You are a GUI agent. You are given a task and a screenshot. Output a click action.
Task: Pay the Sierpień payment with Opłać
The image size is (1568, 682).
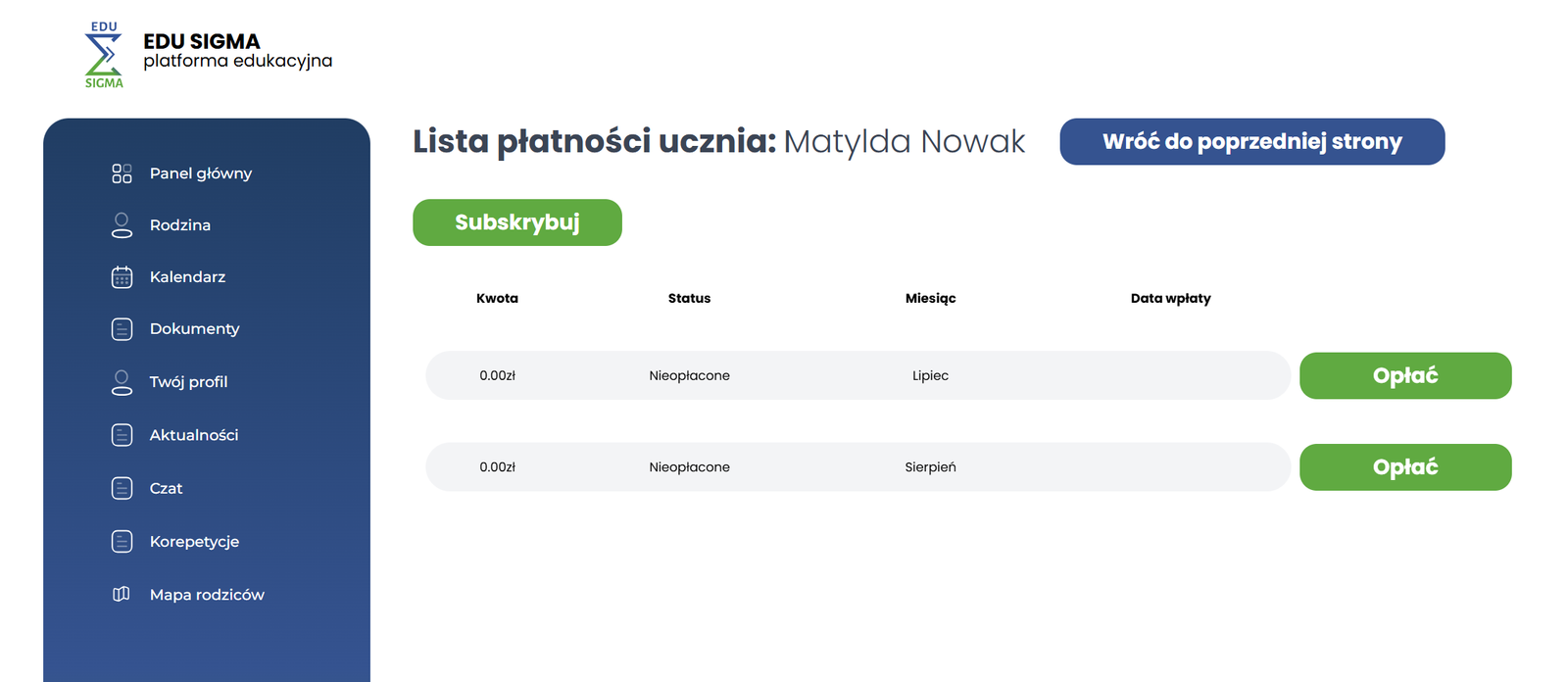point(1404,467)
